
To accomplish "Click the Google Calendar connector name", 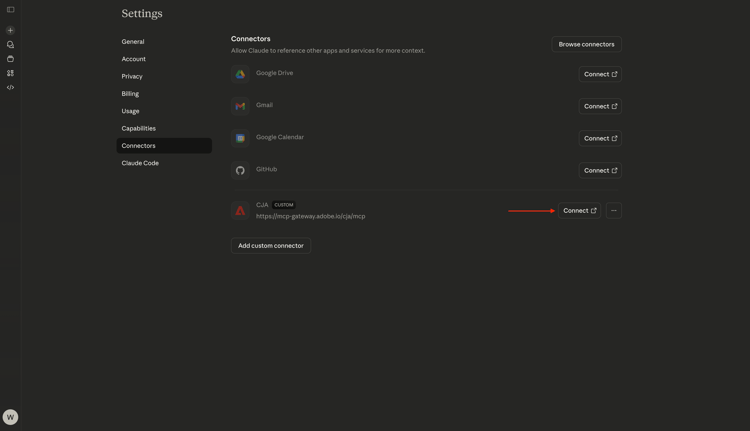I will [x=280, y=137].
